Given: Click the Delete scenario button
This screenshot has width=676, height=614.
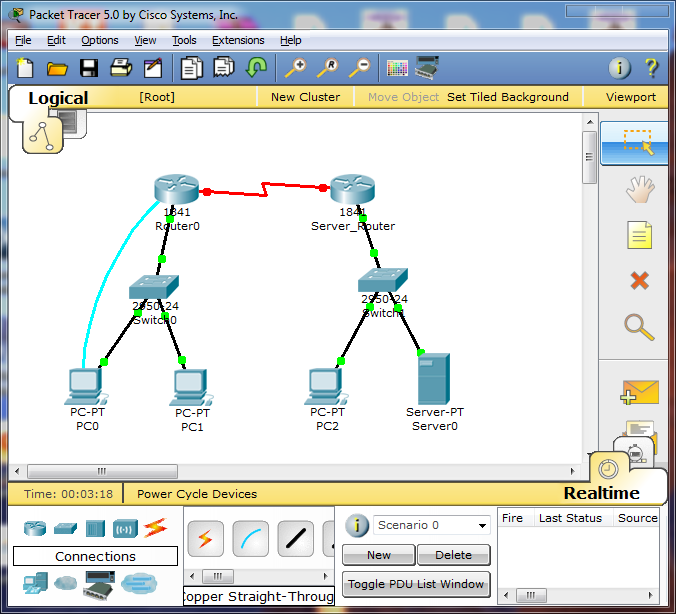Looking at the screenshot, I should coord(454,555).
